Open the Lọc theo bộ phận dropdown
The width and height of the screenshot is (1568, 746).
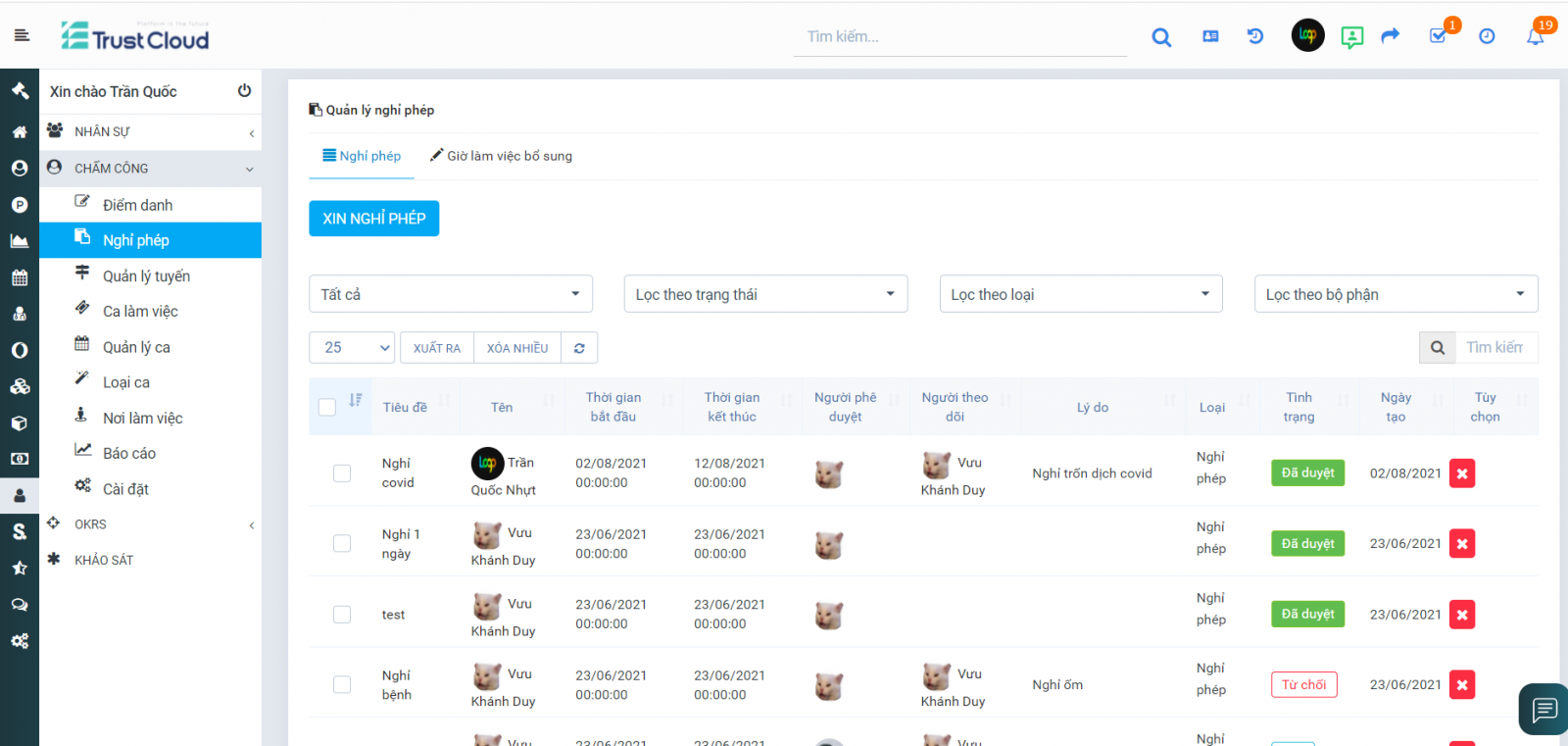click(1396, 294)
